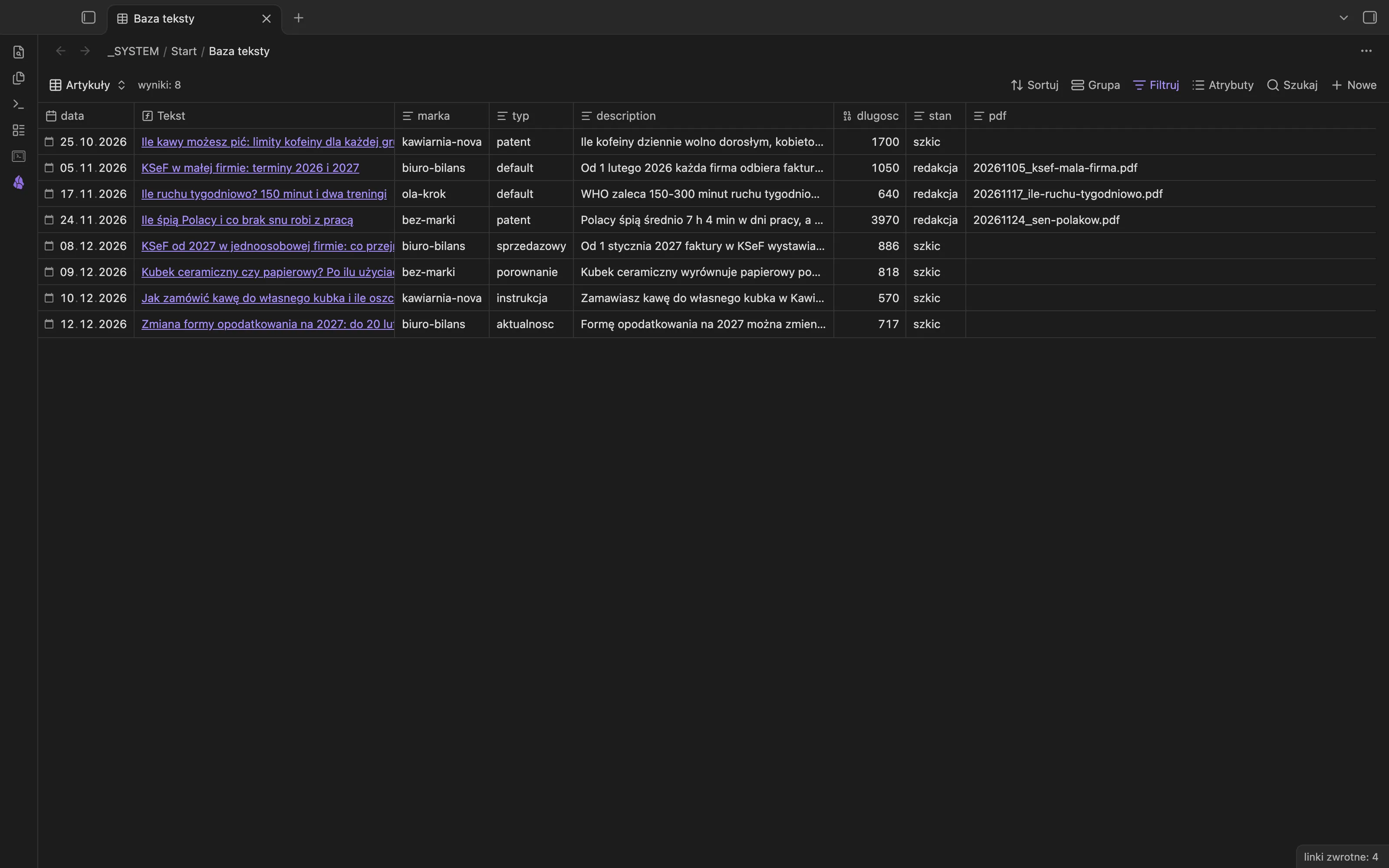Screen dimensions: 1389x868
Task: Close the Baza teksty tab
Action: point(267,19)
